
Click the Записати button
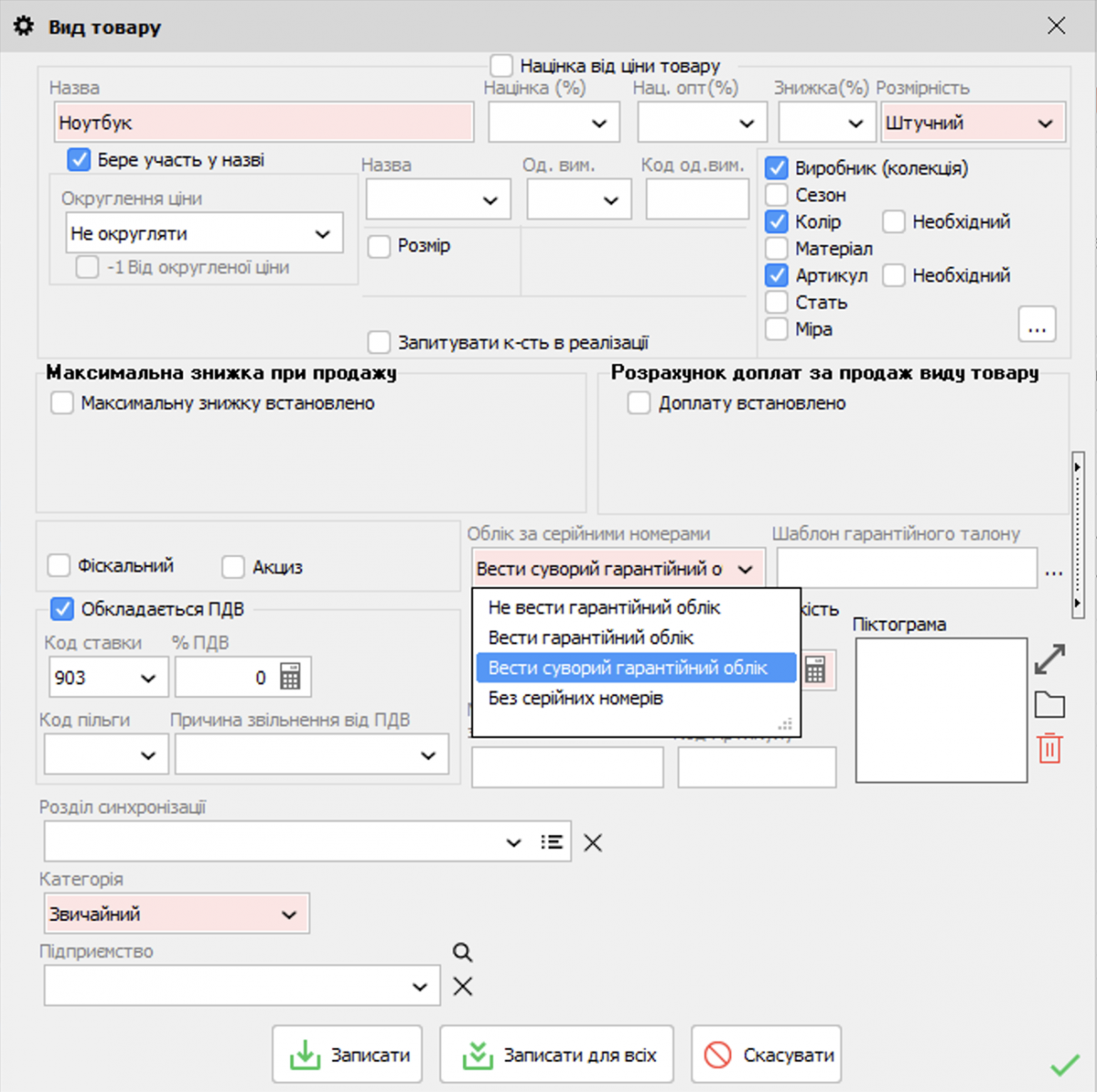click(347, 1054)
